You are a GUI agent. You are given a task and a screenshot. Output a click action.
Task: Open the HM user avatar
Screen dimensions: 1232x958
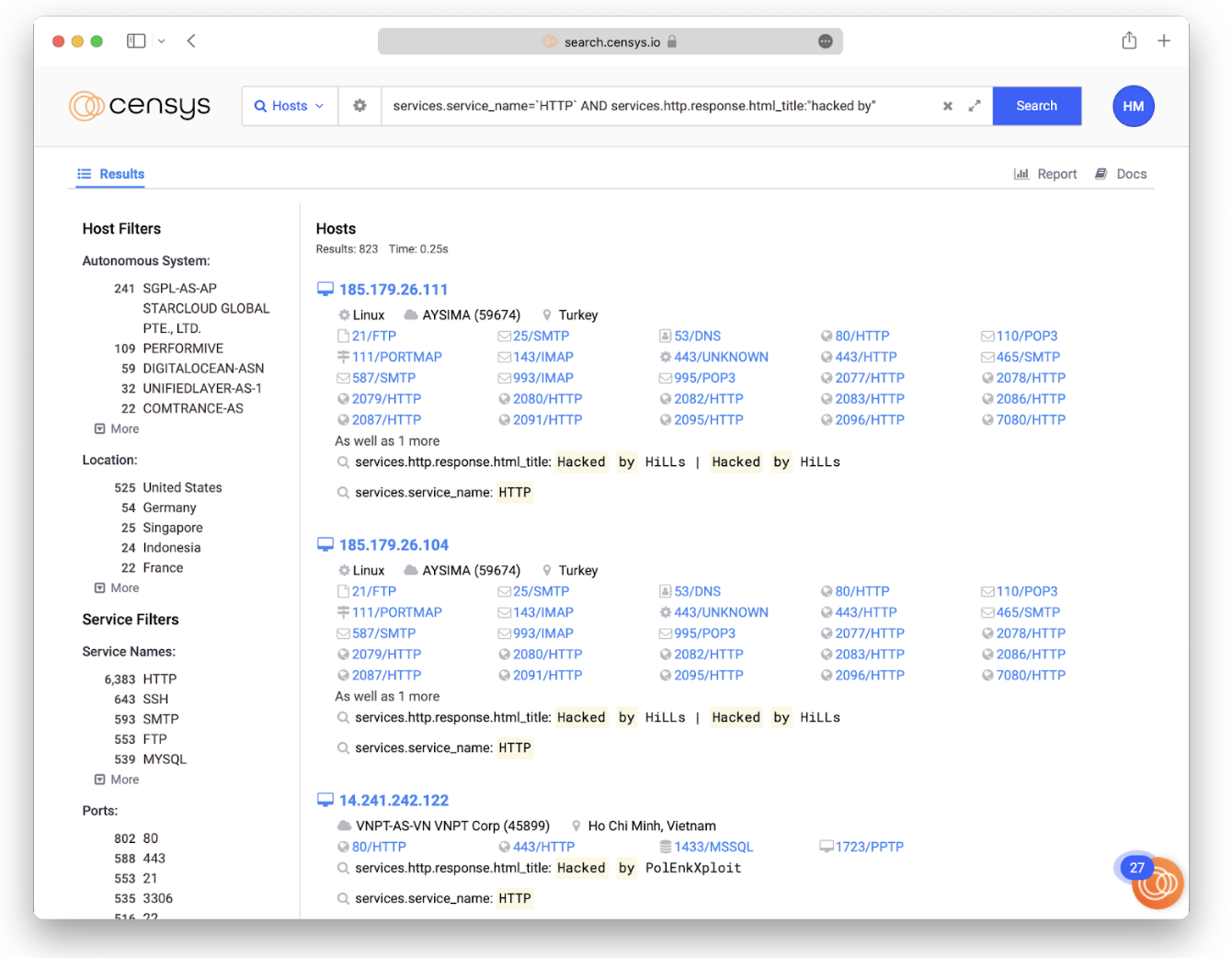coord(1133,107)
